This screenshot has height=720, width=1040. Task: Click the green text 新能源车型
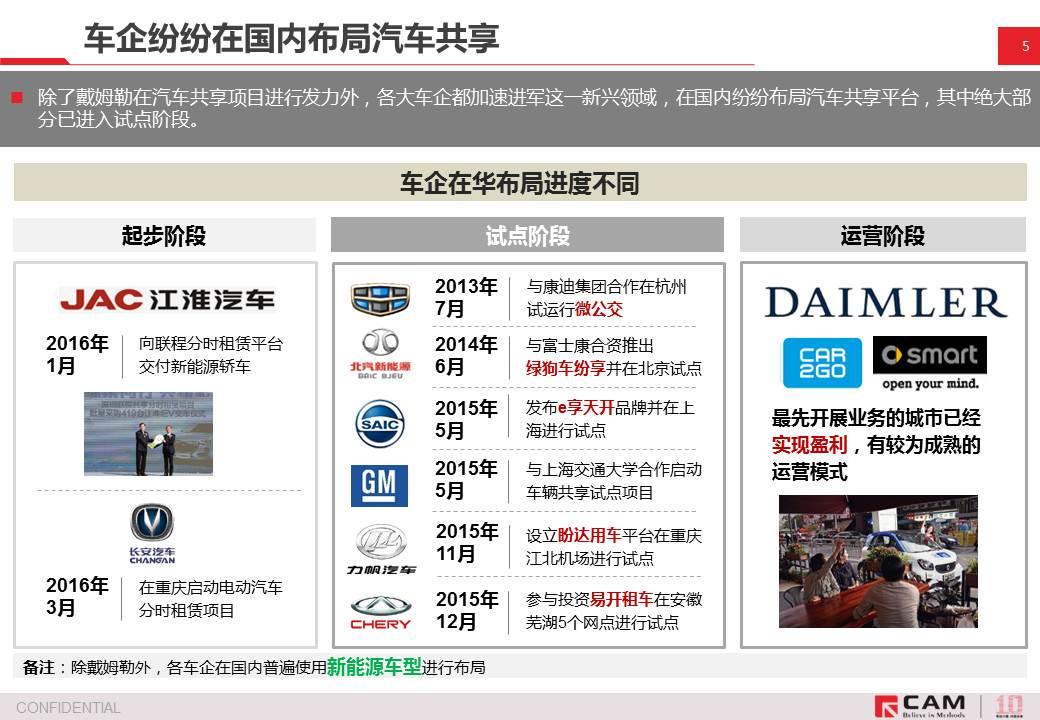click(374, 667)
